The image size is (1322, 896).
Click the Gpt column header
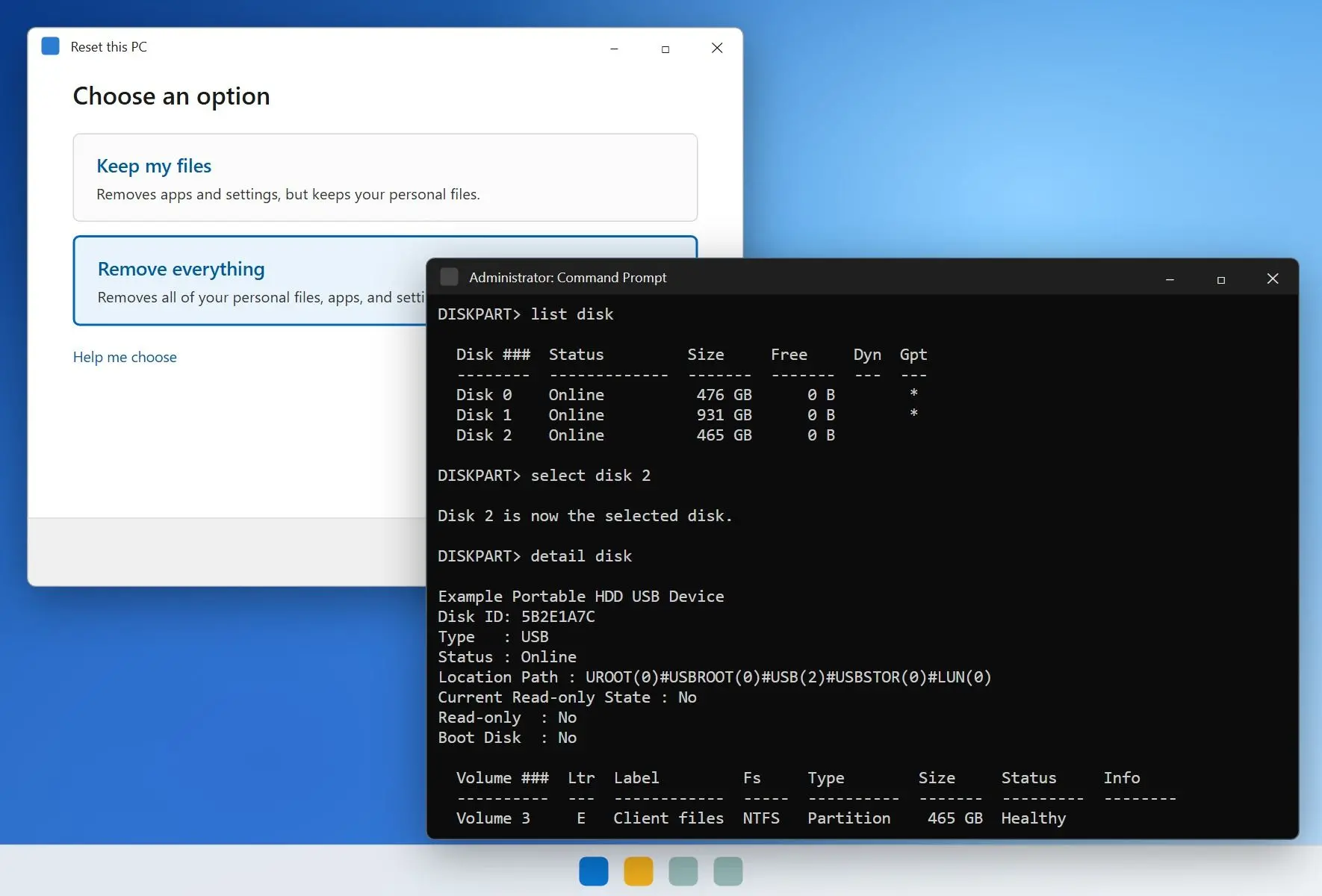tap(913, 355)
